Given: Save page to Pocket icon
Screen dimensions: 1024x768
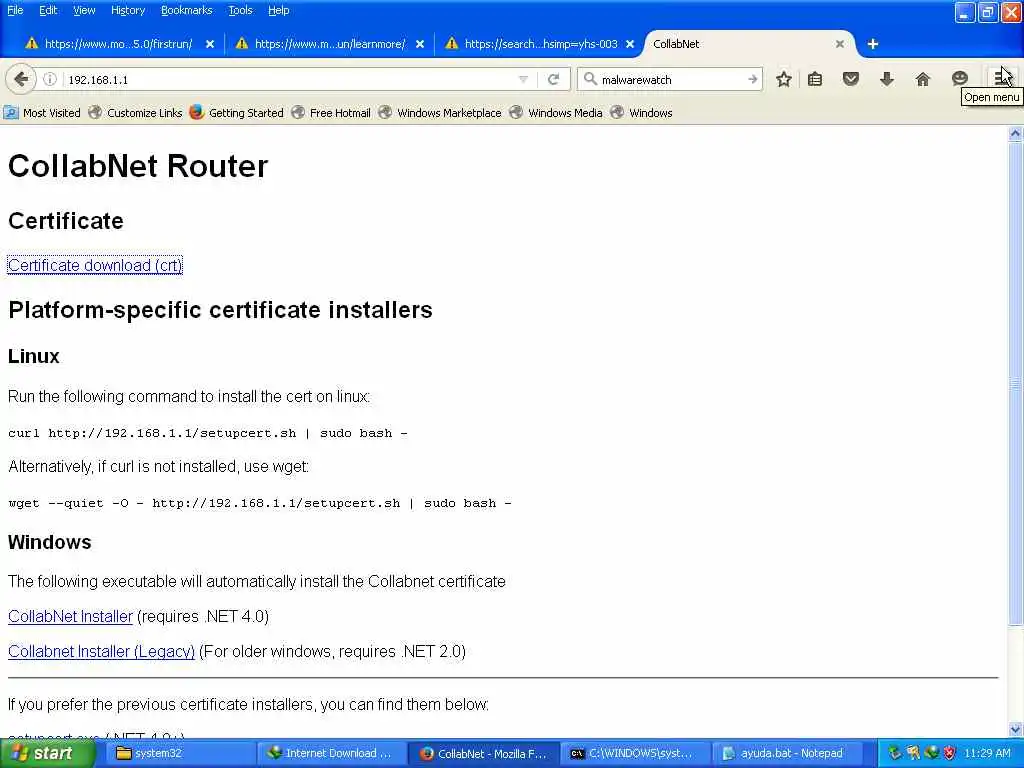Looking at the screenshot, I should 850,79.
